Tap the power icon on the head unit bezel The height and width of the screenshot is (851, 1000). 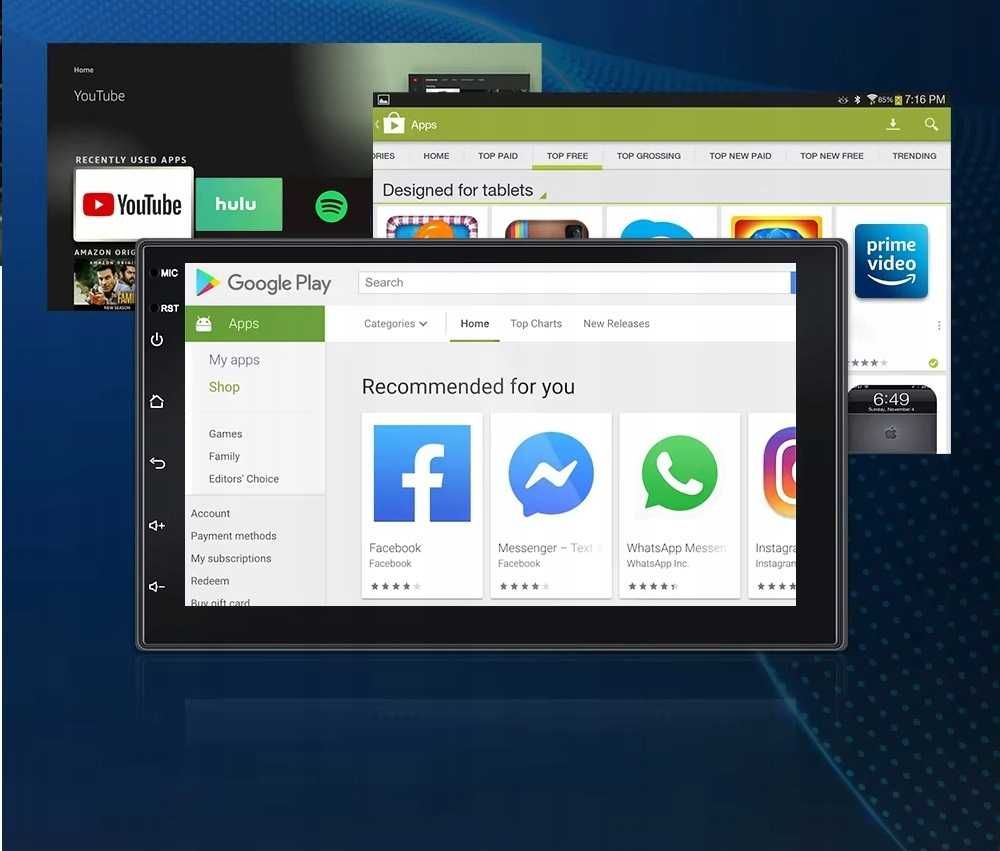coord(157,339)
